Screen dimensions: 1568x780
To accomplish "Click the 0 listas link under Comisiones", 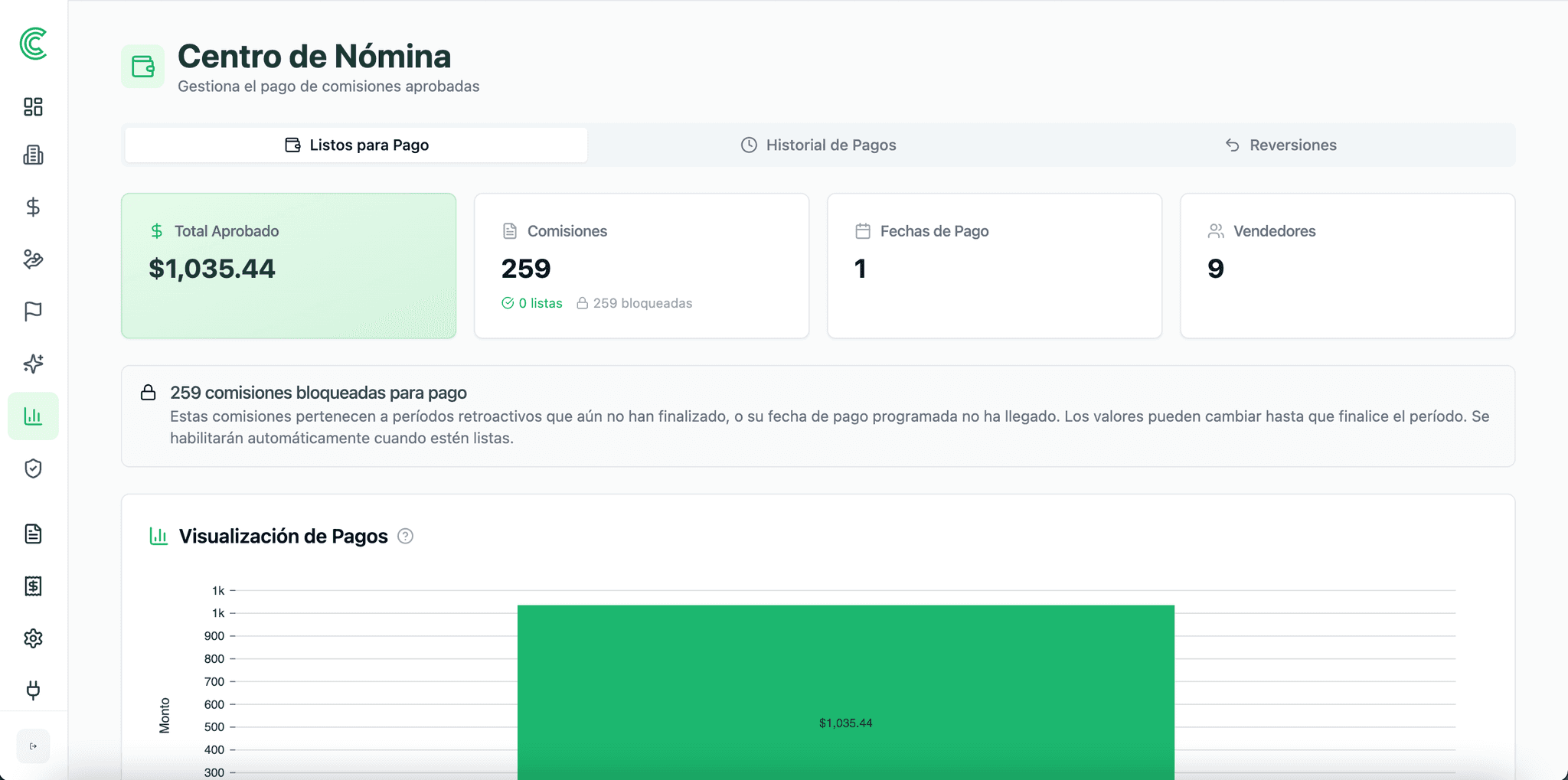I will (x=532, y=303).
